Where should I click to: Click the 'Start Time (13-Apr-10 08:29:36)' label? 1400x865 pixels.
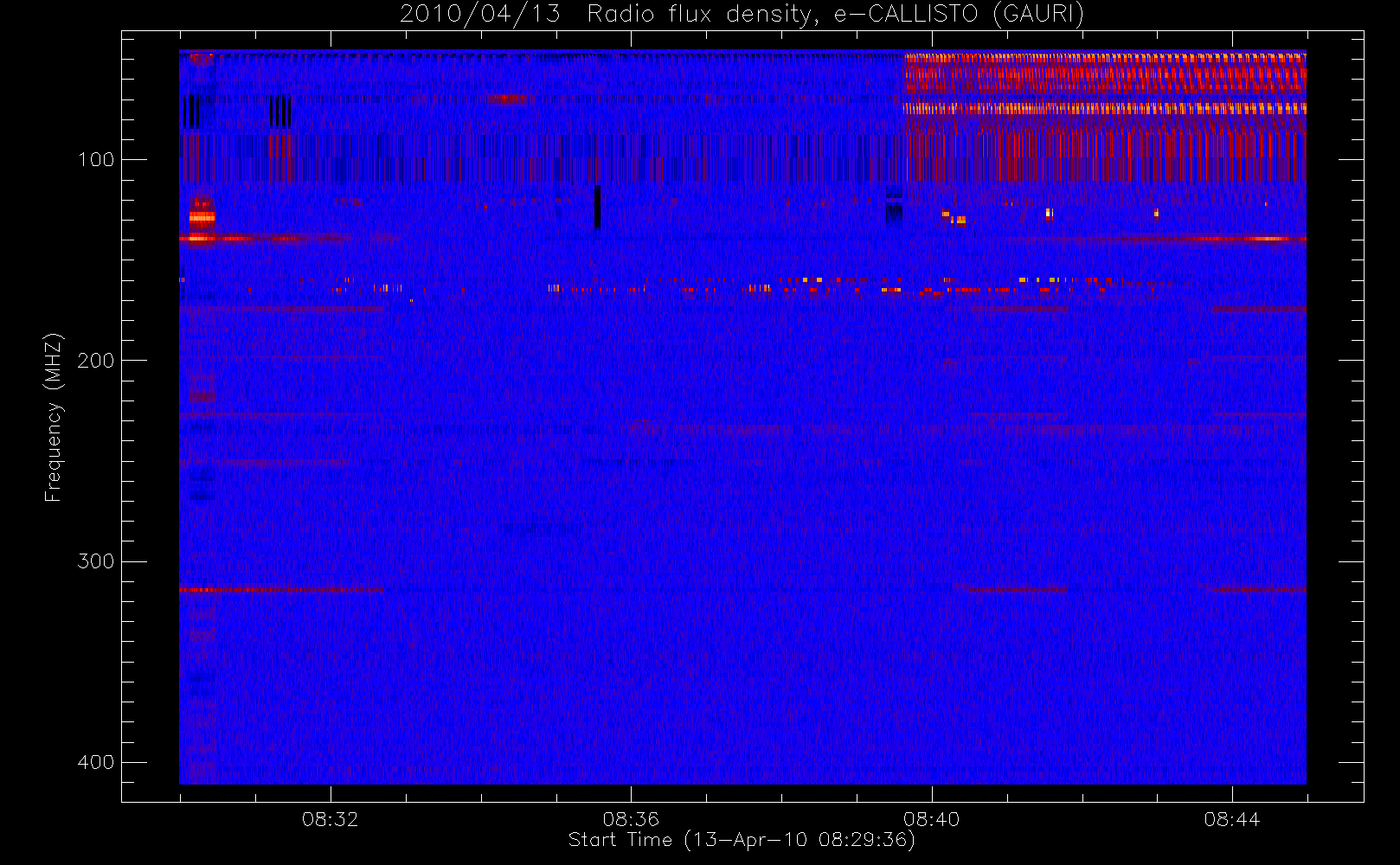coord(742,840)
